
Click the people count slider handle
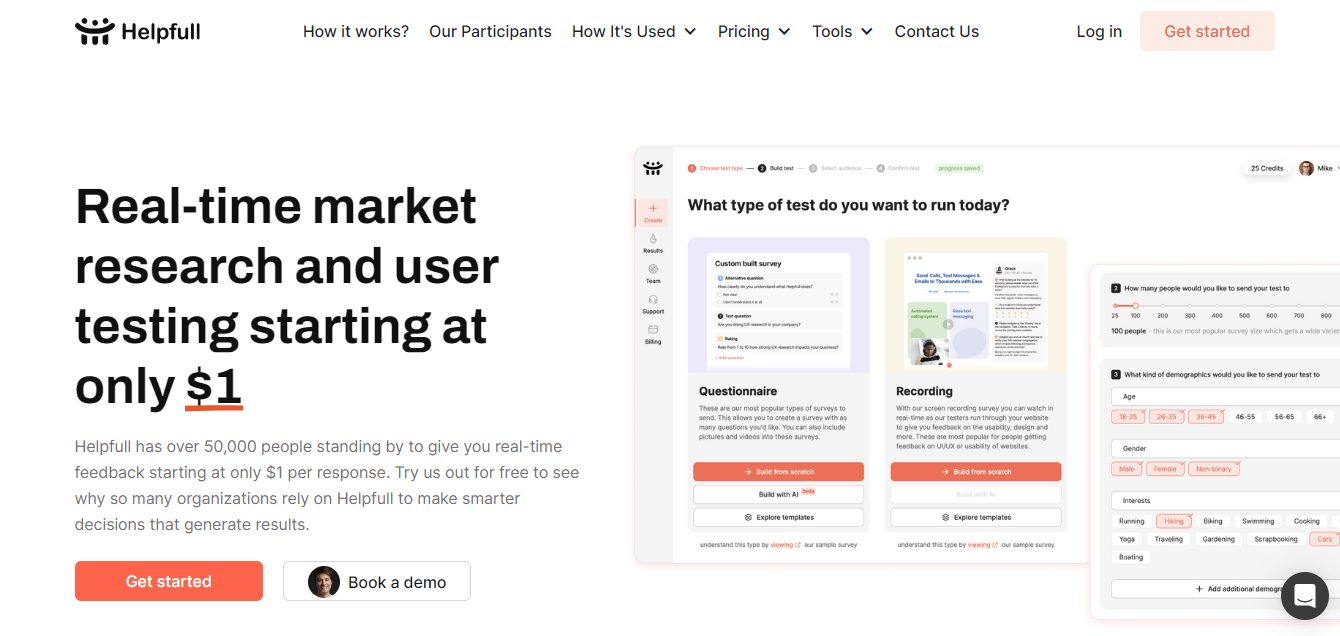coord(1135,305)
